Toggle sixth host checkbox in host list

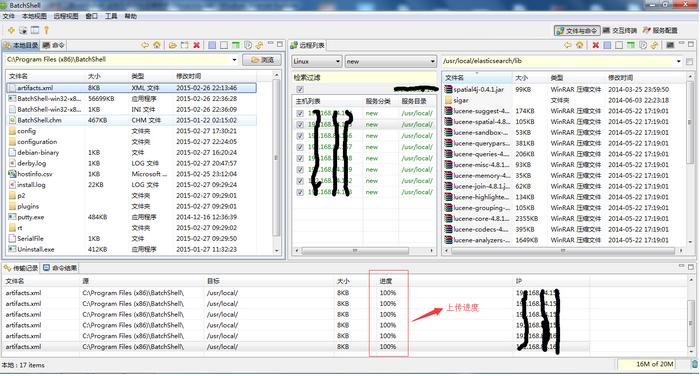[300, 170]
